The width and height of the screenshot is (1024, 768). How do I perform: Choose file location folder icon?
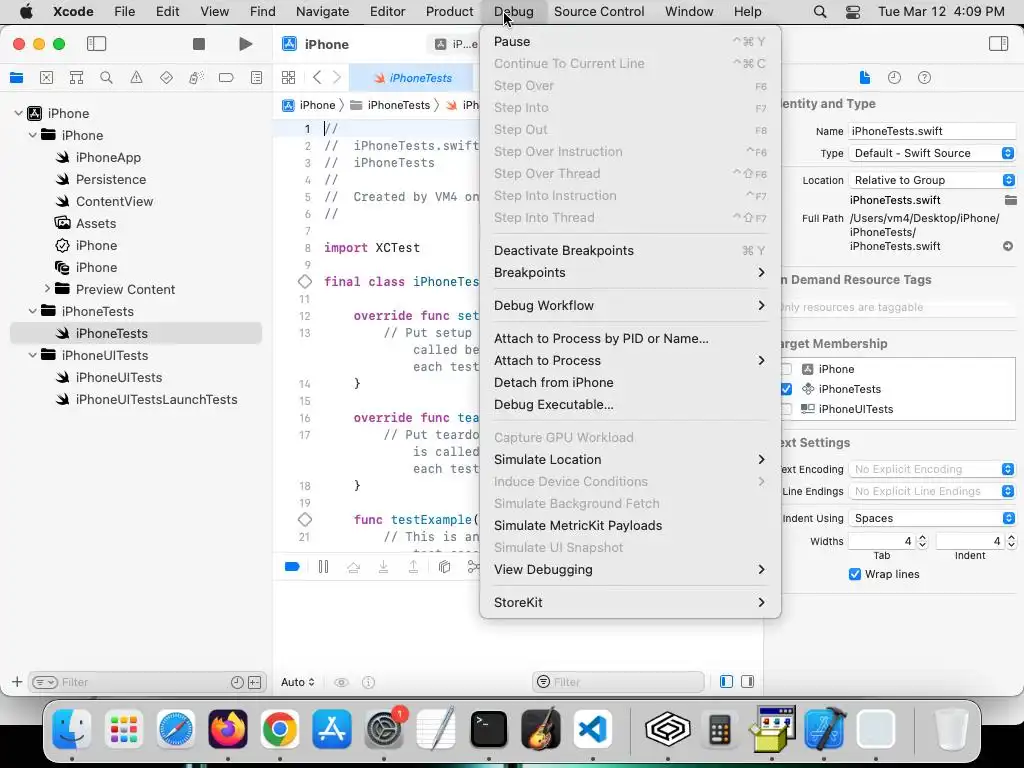click(1010, 200)
